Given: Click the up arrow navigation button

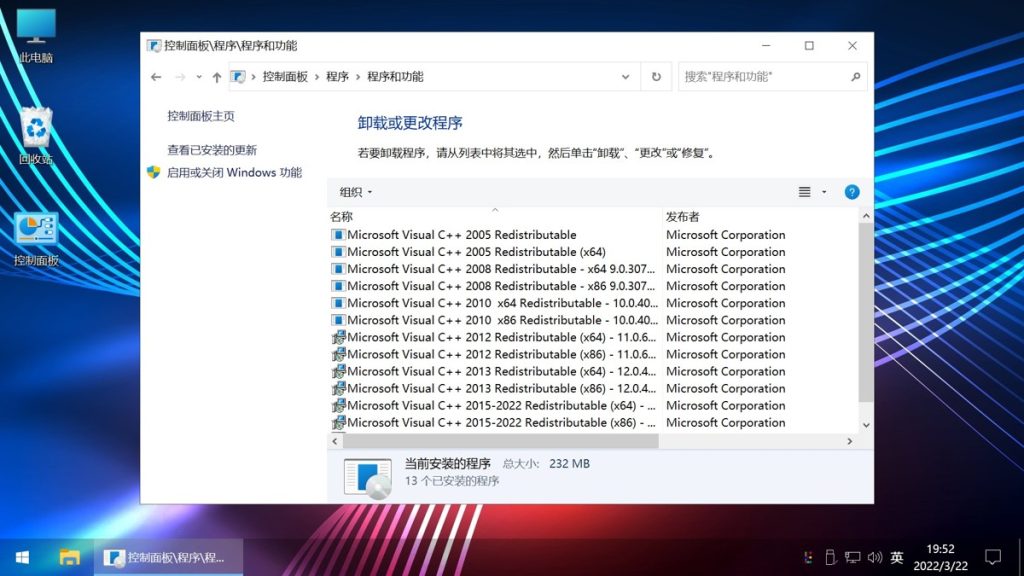Looking at the screenshot, I should (x=217, y=77).
